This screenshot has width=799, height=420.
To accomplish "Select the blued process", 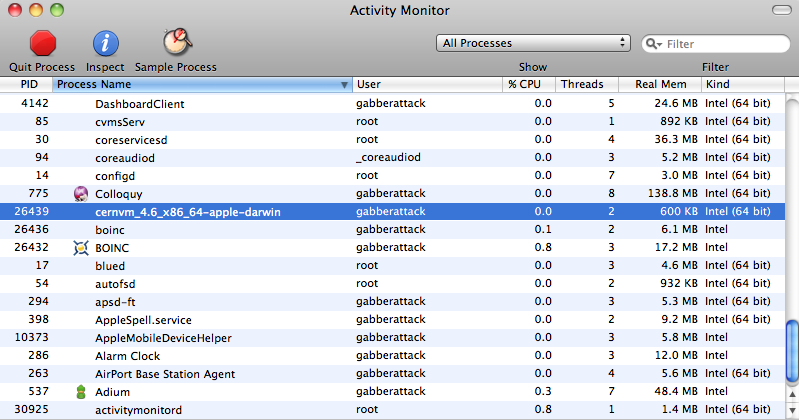I will pyautogui.click(x=110, y=266).
